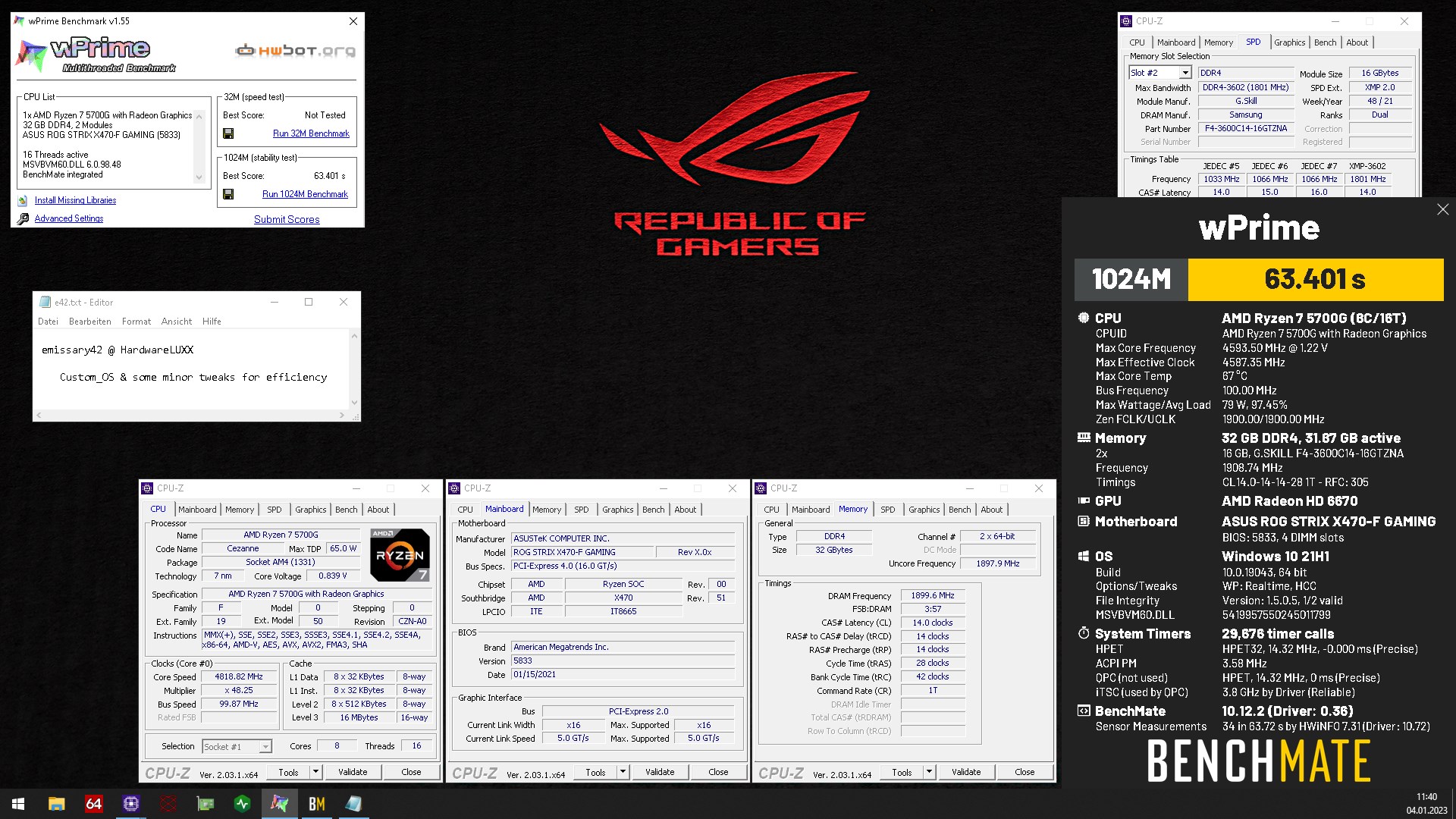Open the red 64 taskbar icon
1456x819 pixels.
[93, 804]
